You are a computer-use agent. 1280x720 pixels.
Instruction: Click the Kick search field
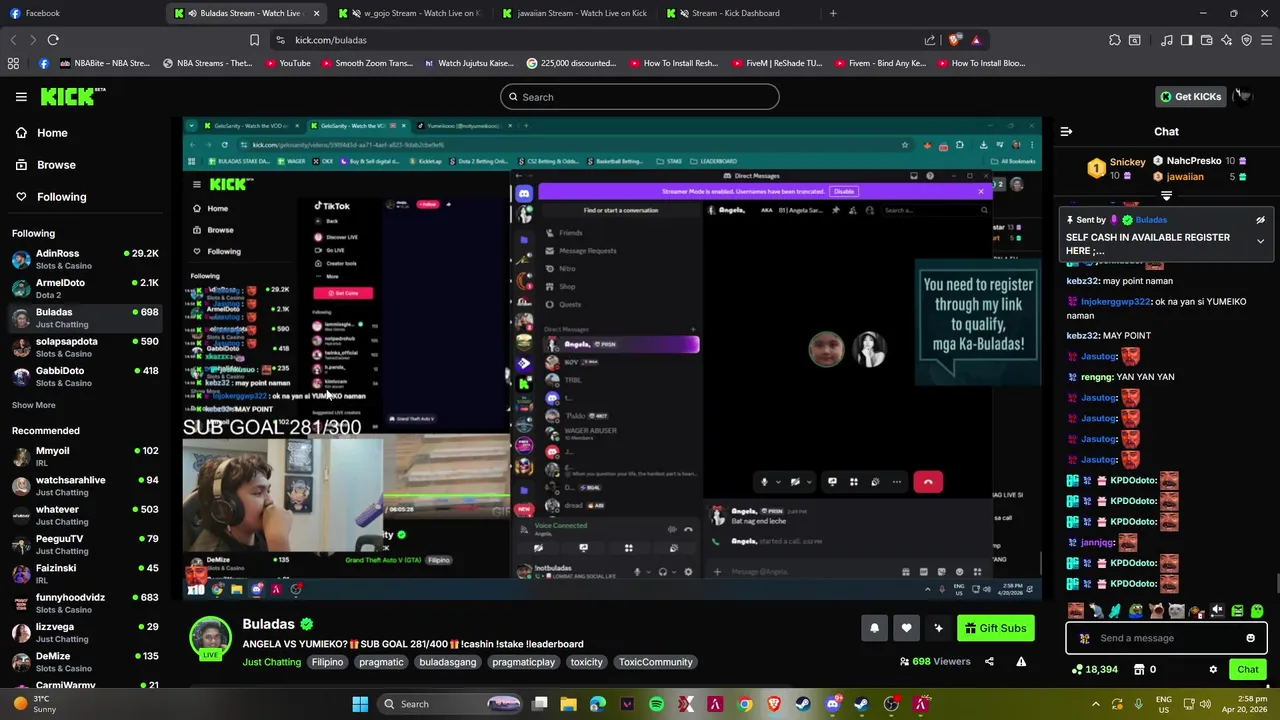tap(640, 97)
